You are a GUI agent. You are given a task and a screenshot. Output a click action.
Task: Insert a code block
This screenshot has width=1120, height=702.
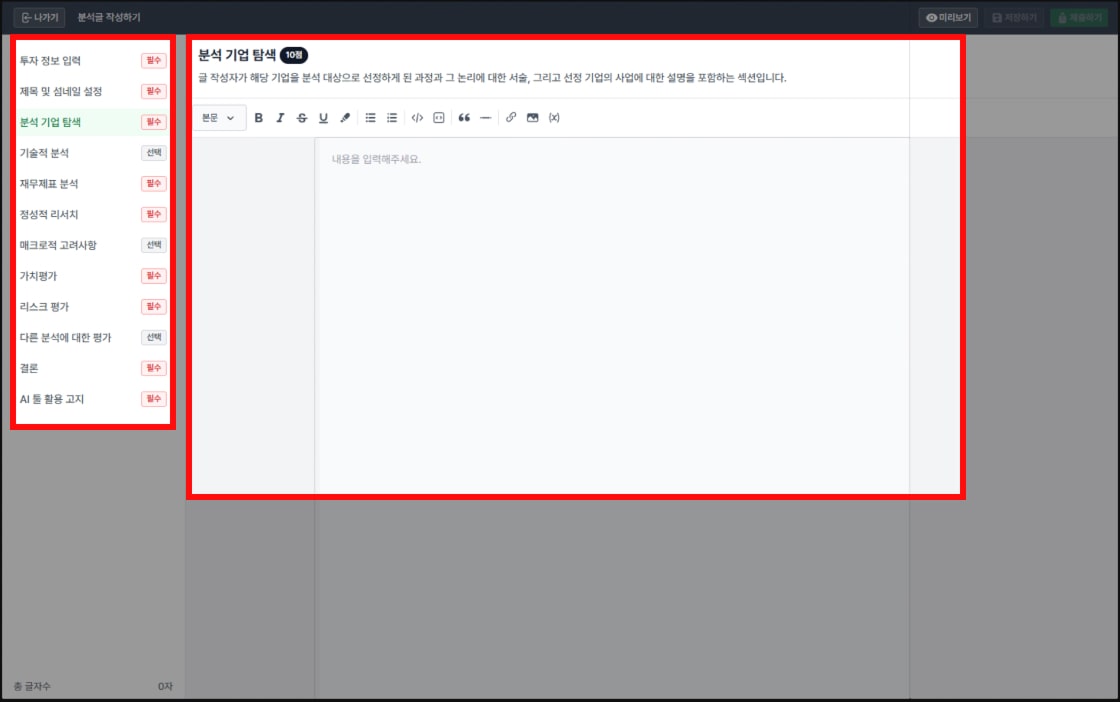point(439,118)
